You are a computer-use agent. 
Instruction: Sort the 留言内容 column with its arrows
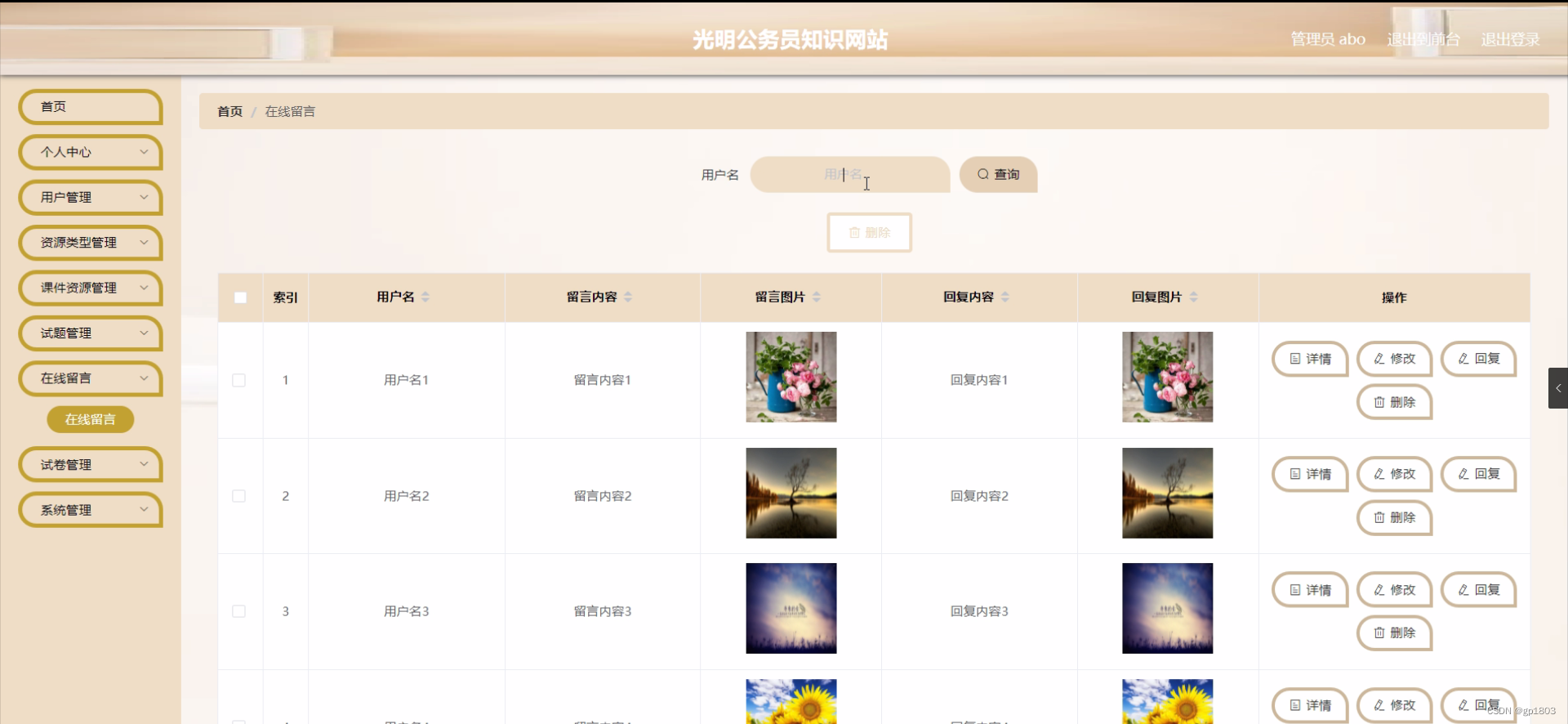(628, 297)
